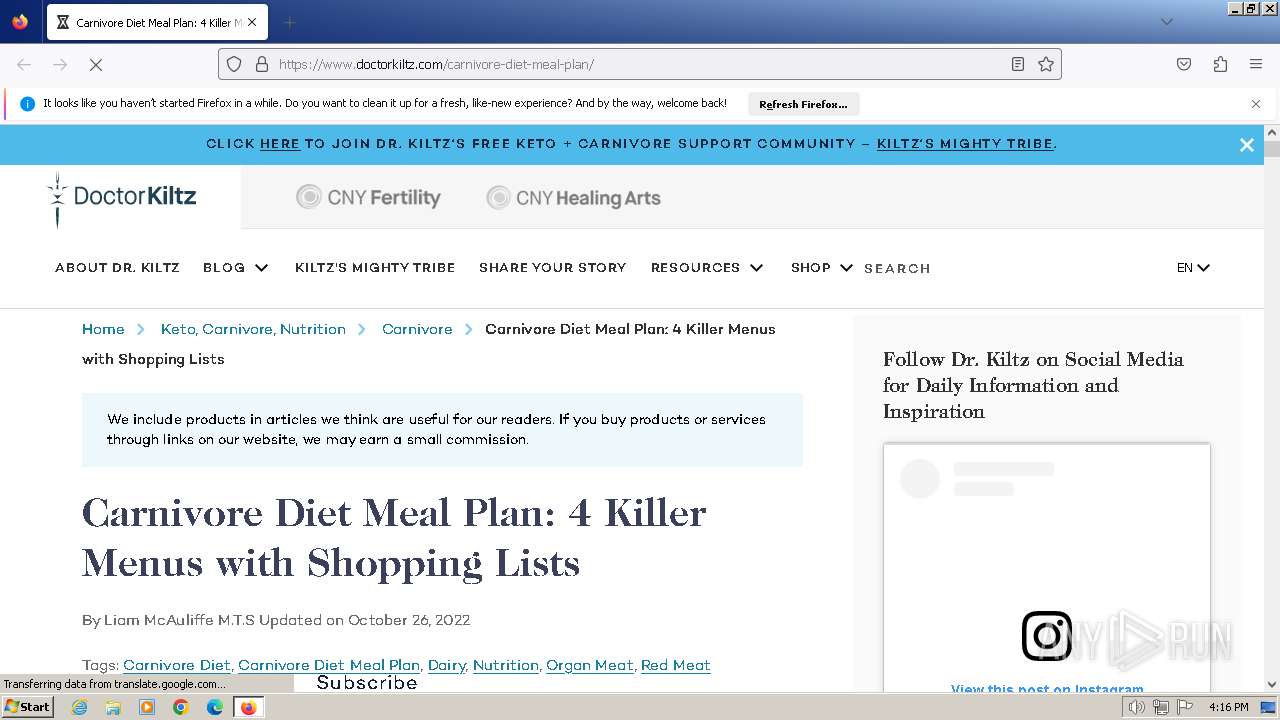Open File Explorer from taskbar
1280x720 pixels.
tap(113, 707)
